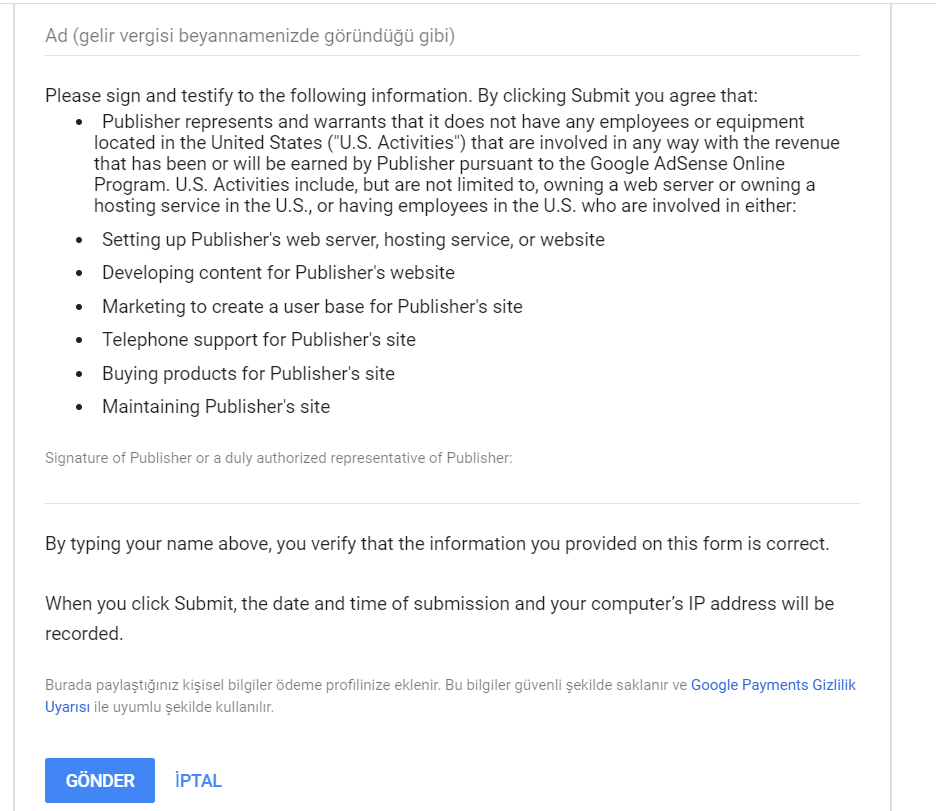Open the Google Payments Gizlilik link

(x=773, y=685)
